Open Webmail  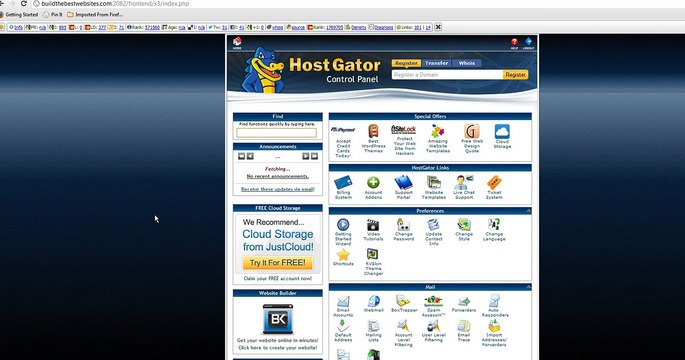(373, 304)
